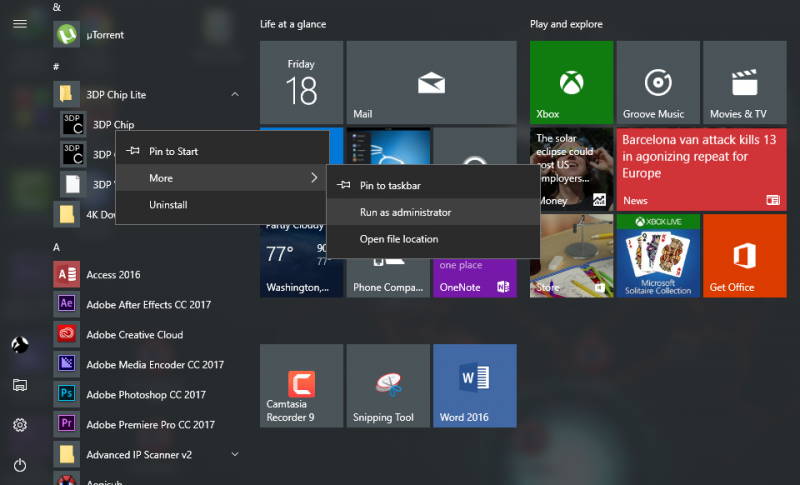Click the µTorrent app icon
The image size is (800, 485).
coord(66,35)
